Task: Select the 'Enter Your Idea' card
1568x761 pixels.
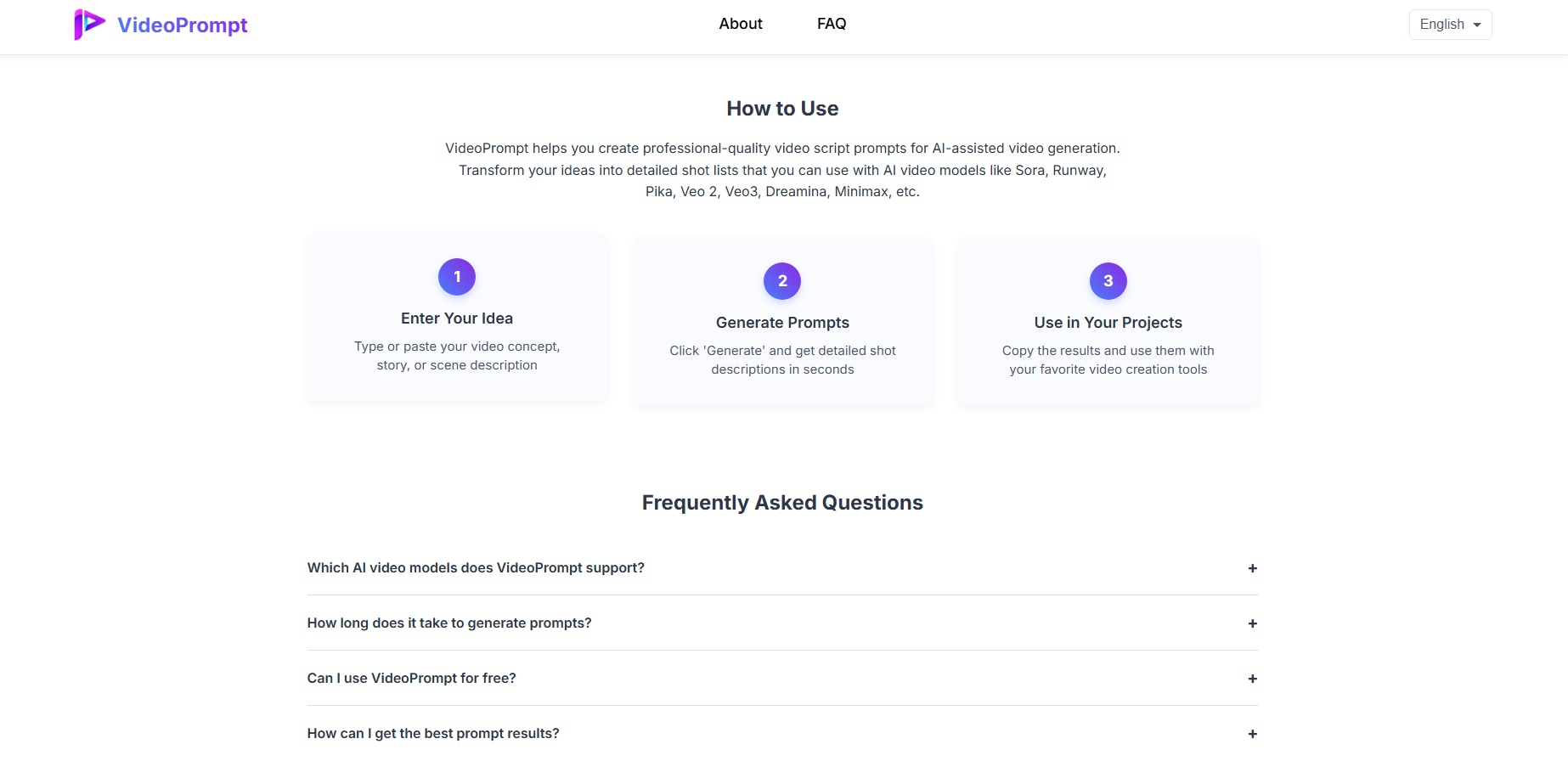Action: [457, 317]
